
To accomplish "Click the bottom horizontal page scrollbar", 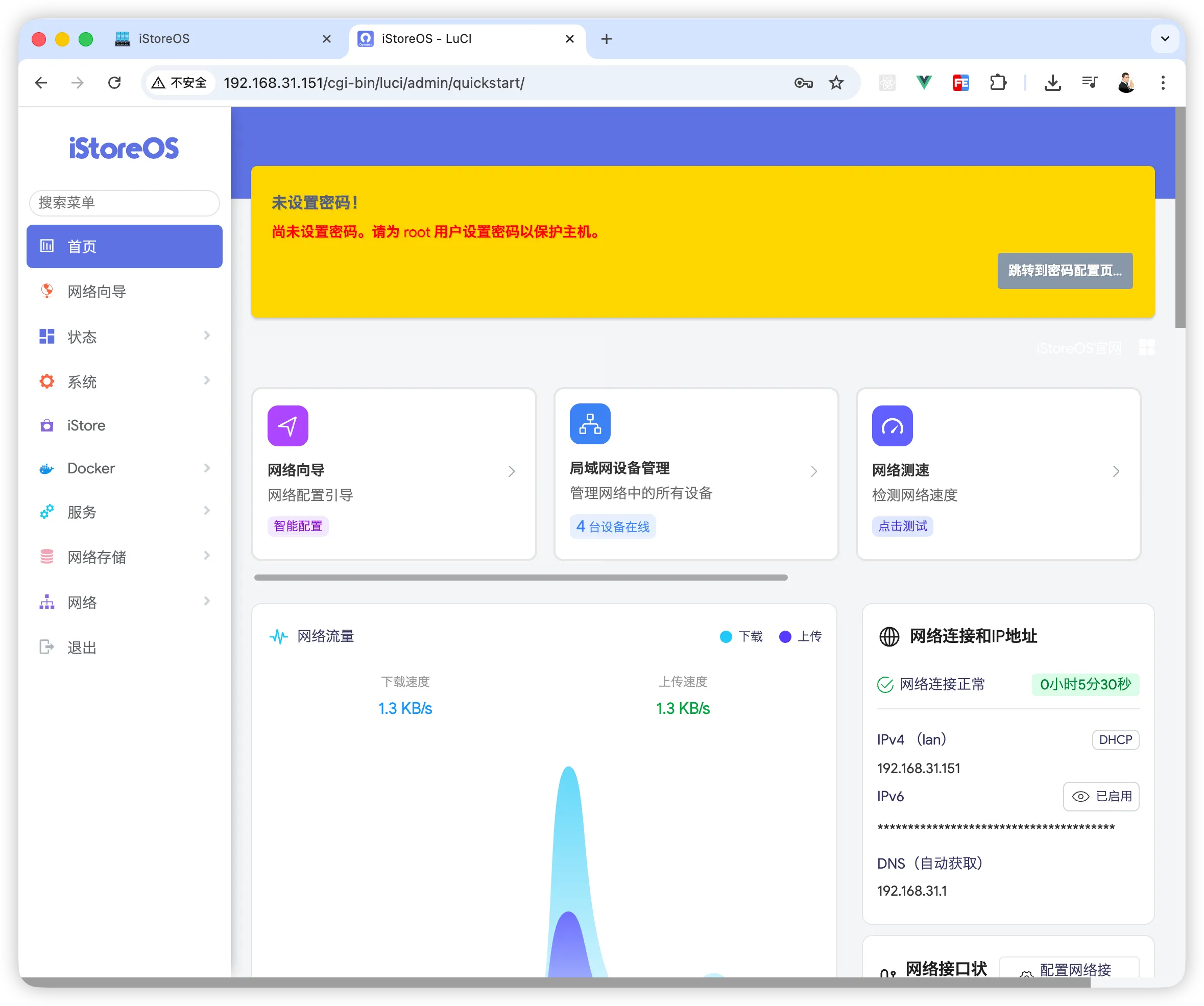I will [x=555, y=983].
